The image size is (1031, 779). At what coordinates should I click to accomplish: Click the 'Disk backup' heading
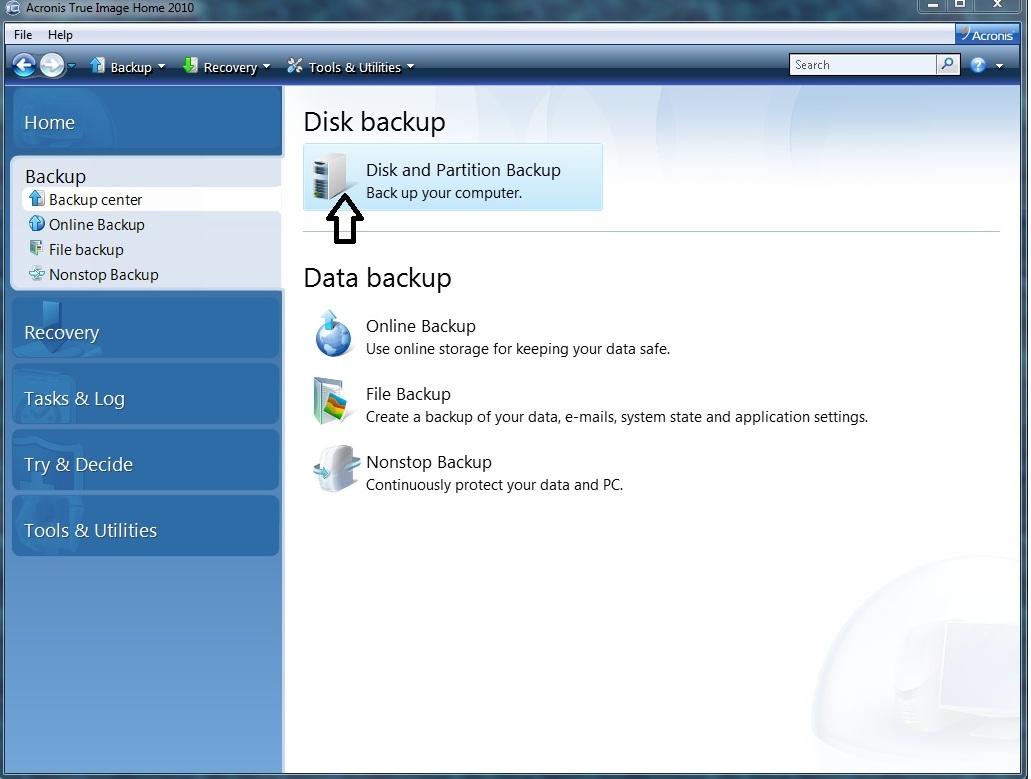click(375, 122)
